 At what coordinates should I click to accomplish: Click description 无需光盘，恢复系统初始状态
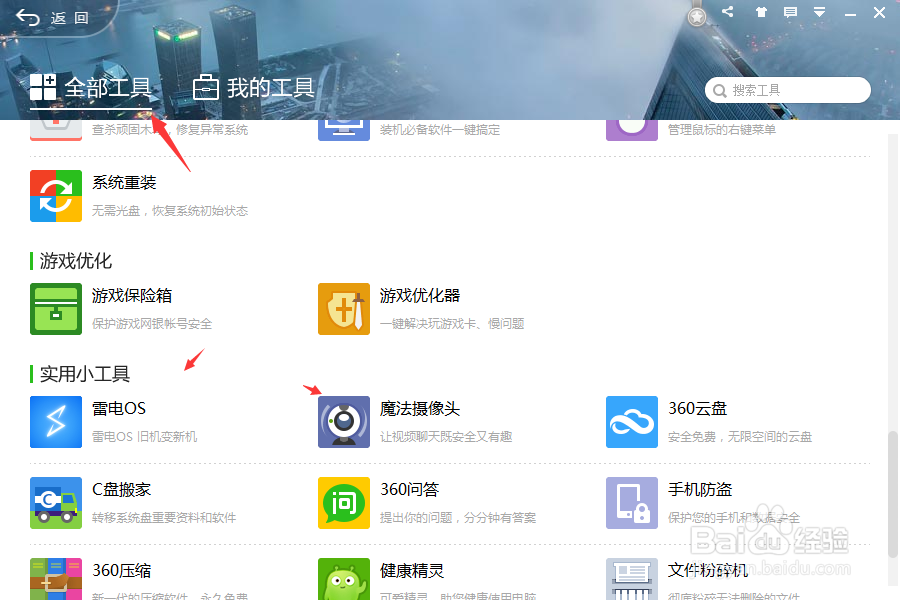(170, 211)
